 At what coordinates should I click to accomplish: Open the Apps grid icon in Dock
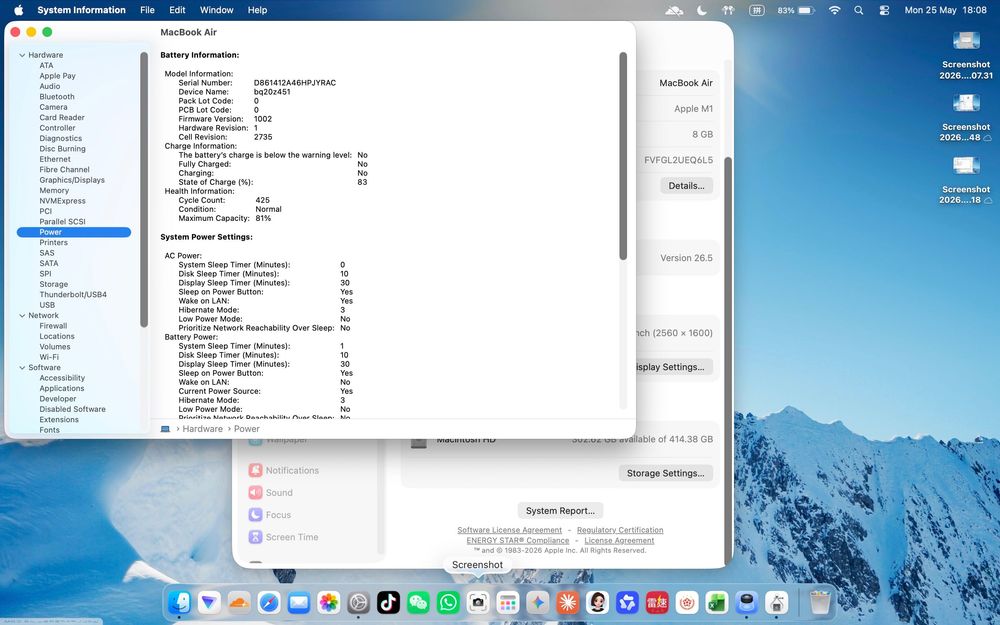point(508,602)
